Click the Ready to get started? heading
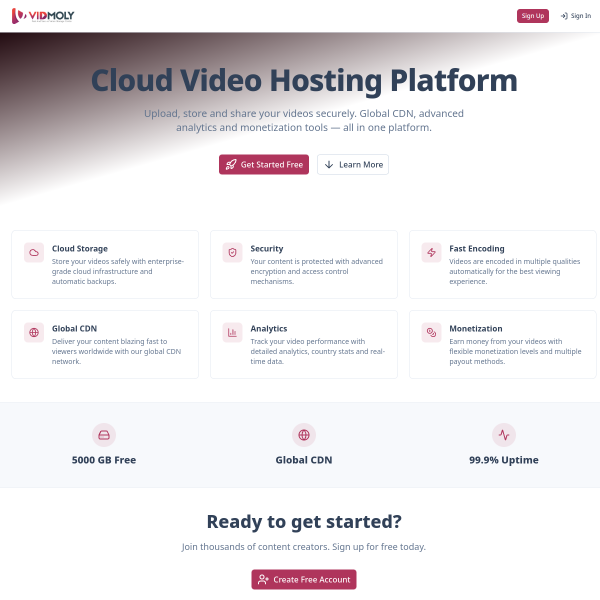The width and height of the screenshot is (600, 600). click(x=304, y=522)
